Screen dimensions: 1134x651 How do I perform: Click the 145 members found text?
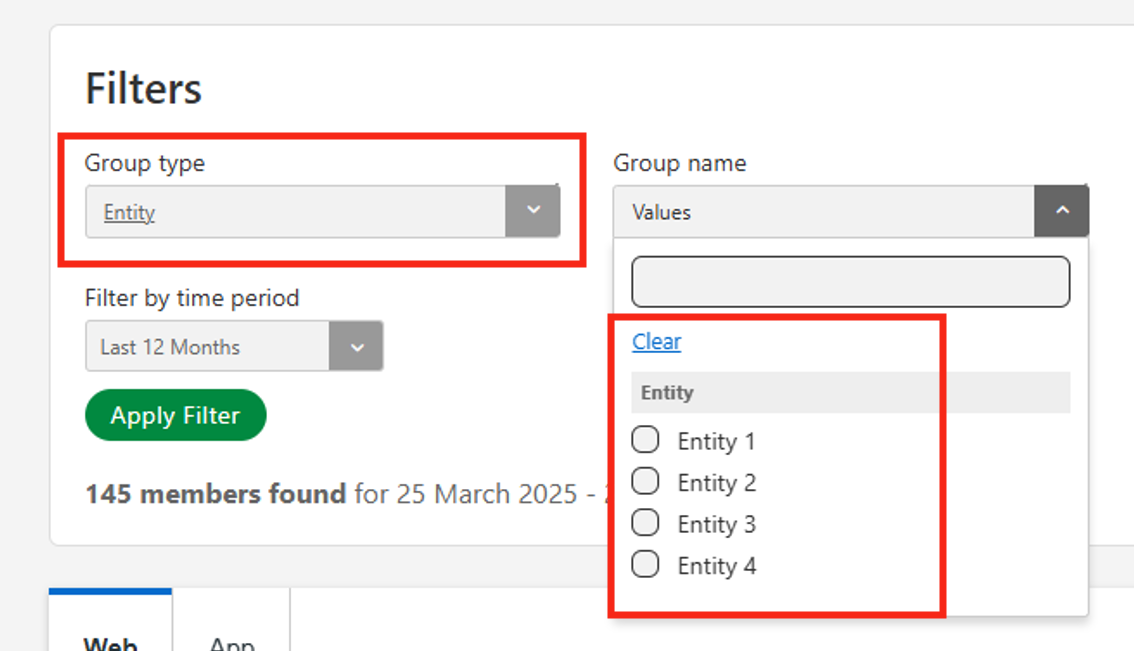[216, 494]
